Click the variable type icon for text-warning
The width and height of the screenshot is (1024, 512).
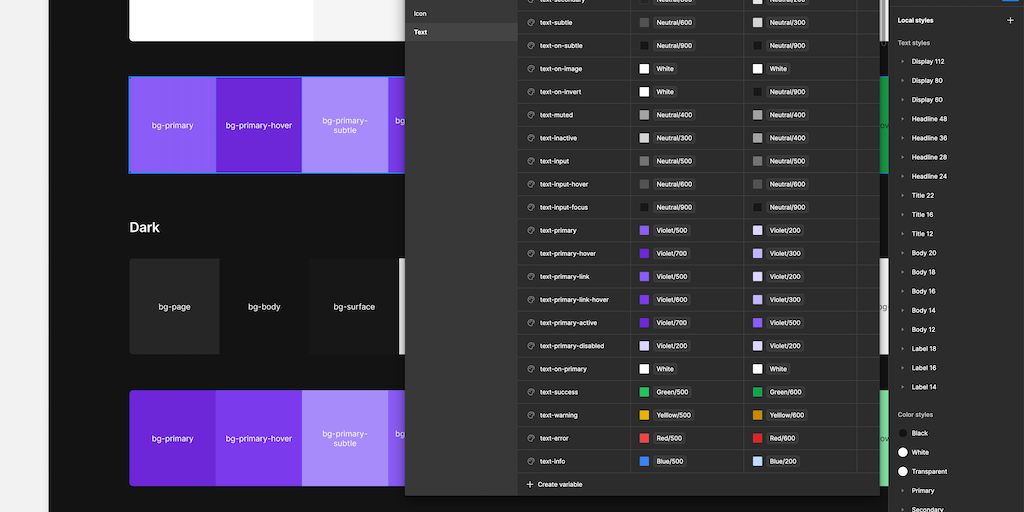point(531,415)
